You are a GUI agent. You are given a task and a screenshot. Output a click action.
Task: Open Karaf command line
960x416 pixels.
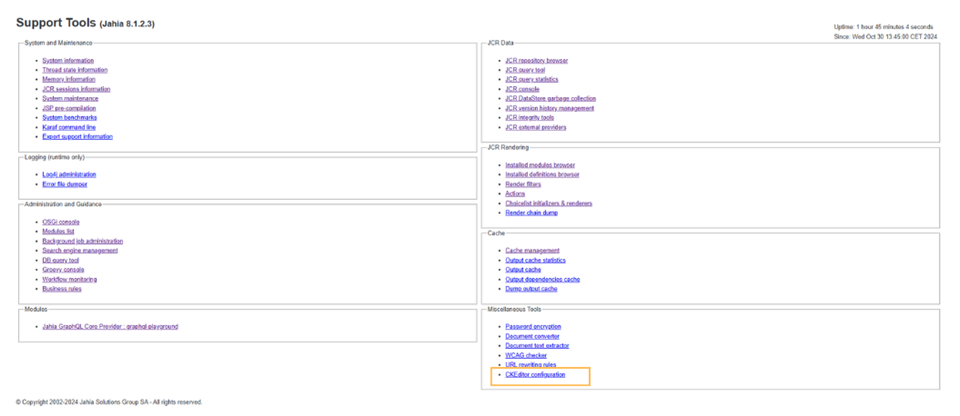69,127
